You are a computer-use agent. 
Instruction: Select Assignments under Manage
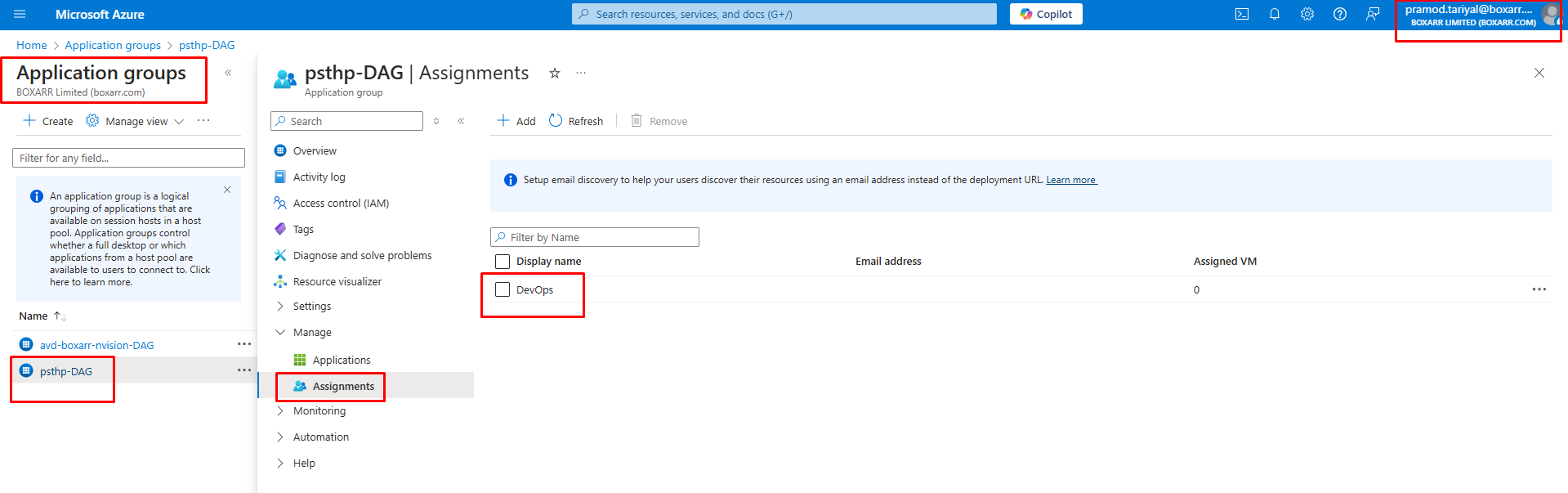point(343,386)
